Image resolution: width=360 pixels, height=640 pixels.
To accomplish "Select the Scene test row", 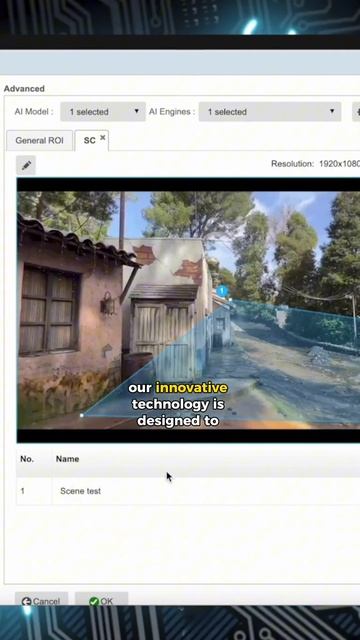I will [188, 491].
